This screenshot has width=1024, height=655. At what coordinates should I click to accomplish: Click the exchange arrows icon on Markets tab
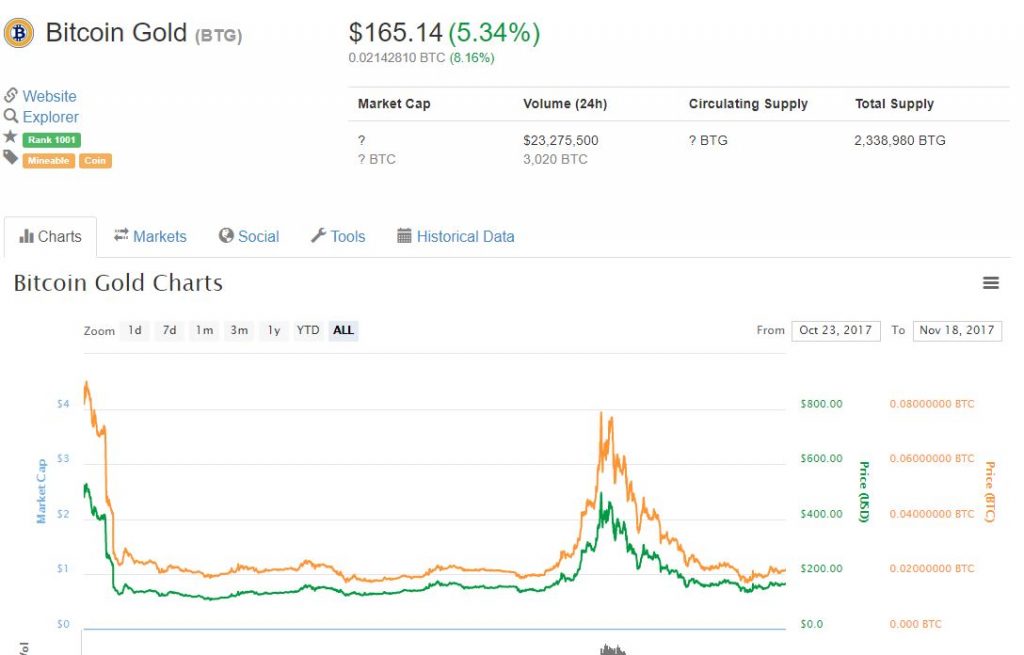coord(121,235)
